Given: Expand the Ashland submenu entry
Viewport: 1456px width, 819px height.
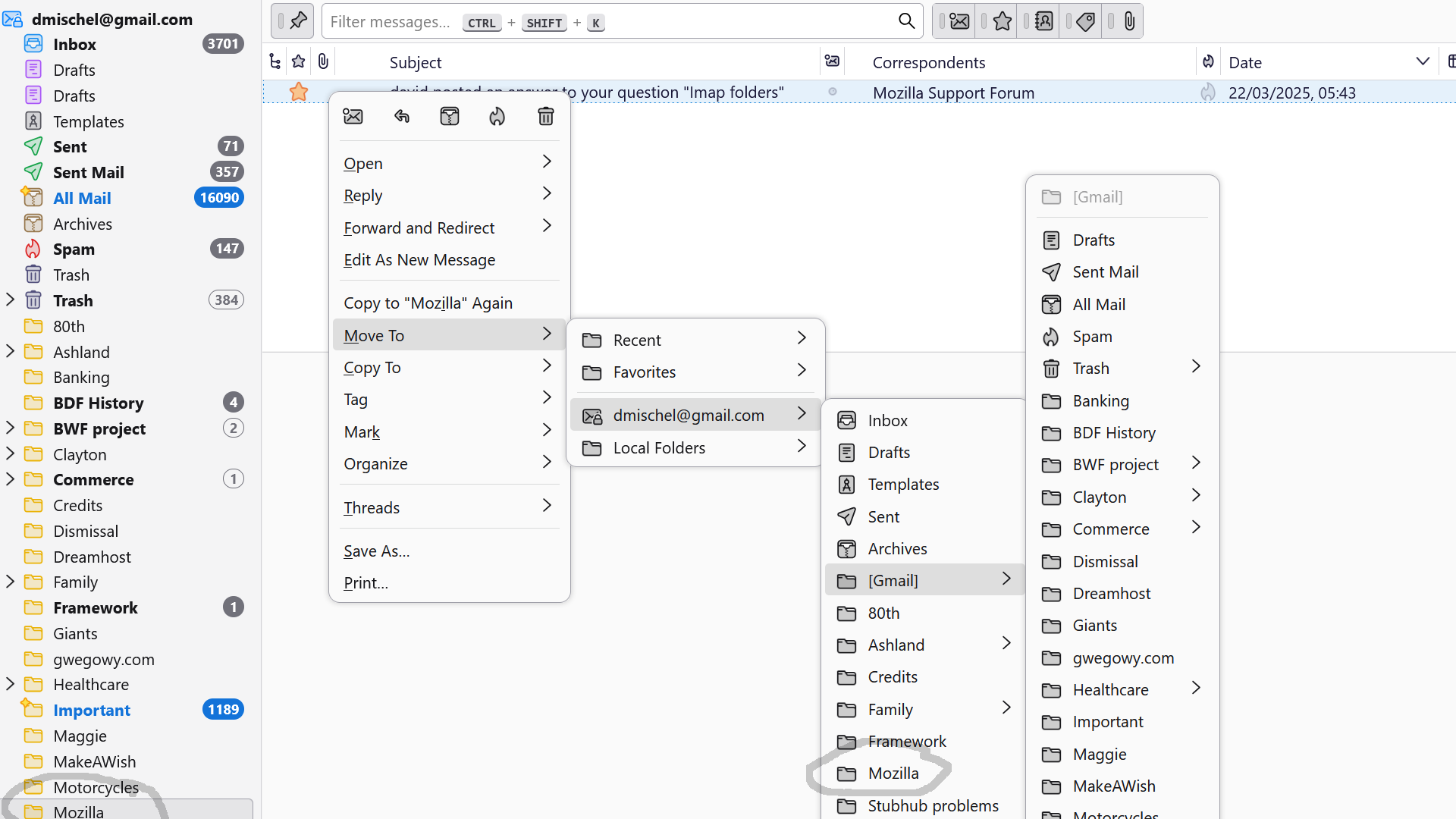Looking at the screenshot, I should (x=924, y=645).
